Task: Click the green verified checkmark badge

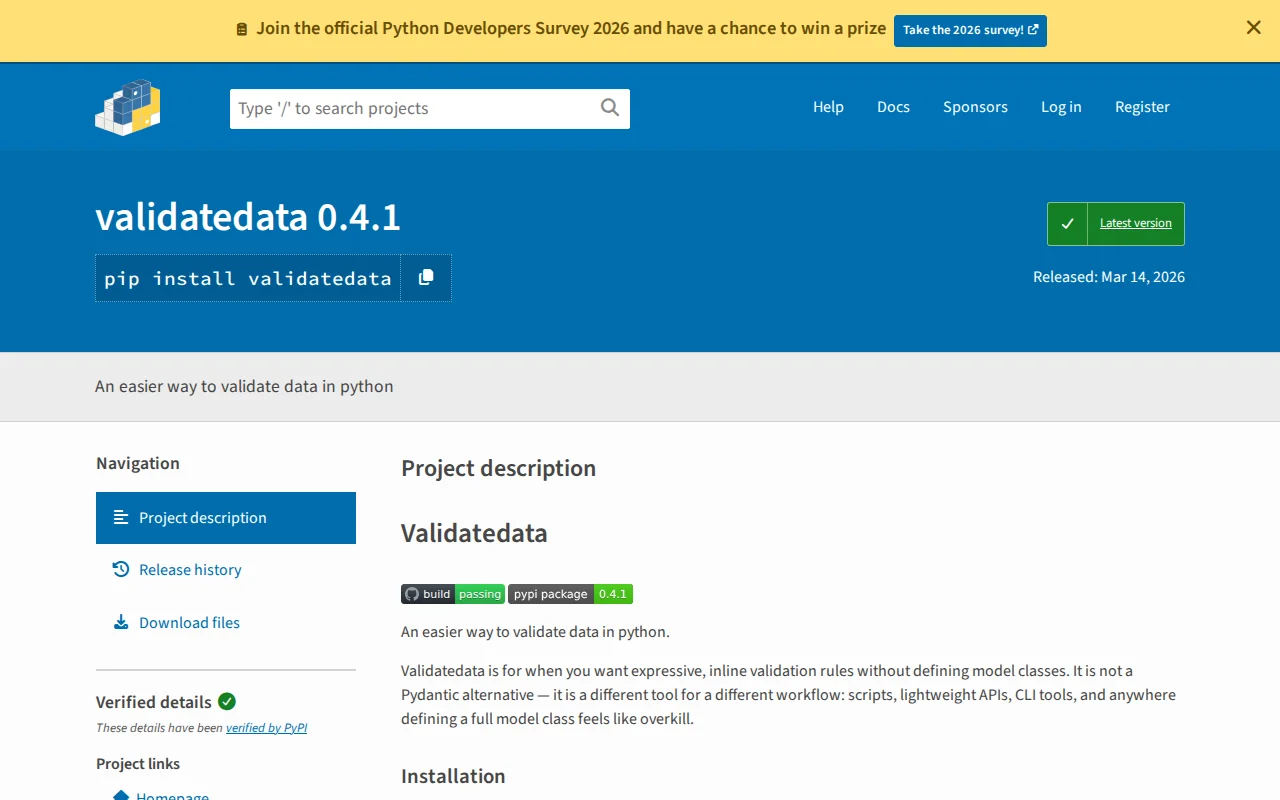Action: [x=227, y=701]
